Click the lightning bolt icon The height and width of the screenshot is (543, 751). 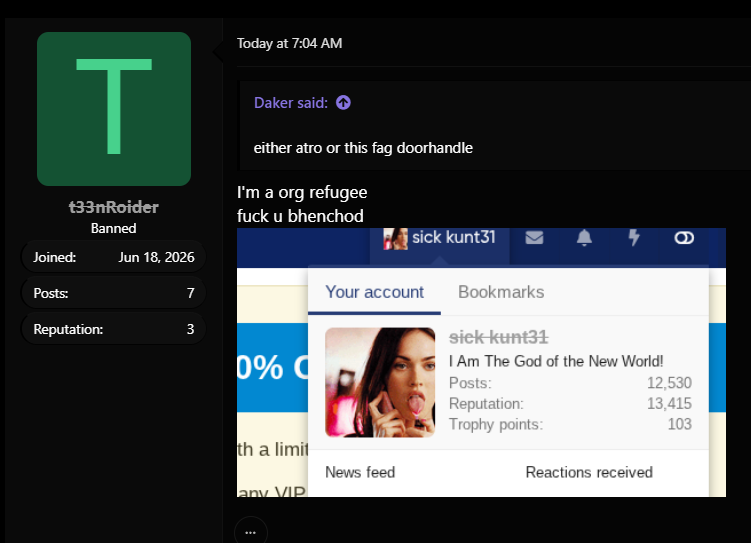click(x=634, y=238)
